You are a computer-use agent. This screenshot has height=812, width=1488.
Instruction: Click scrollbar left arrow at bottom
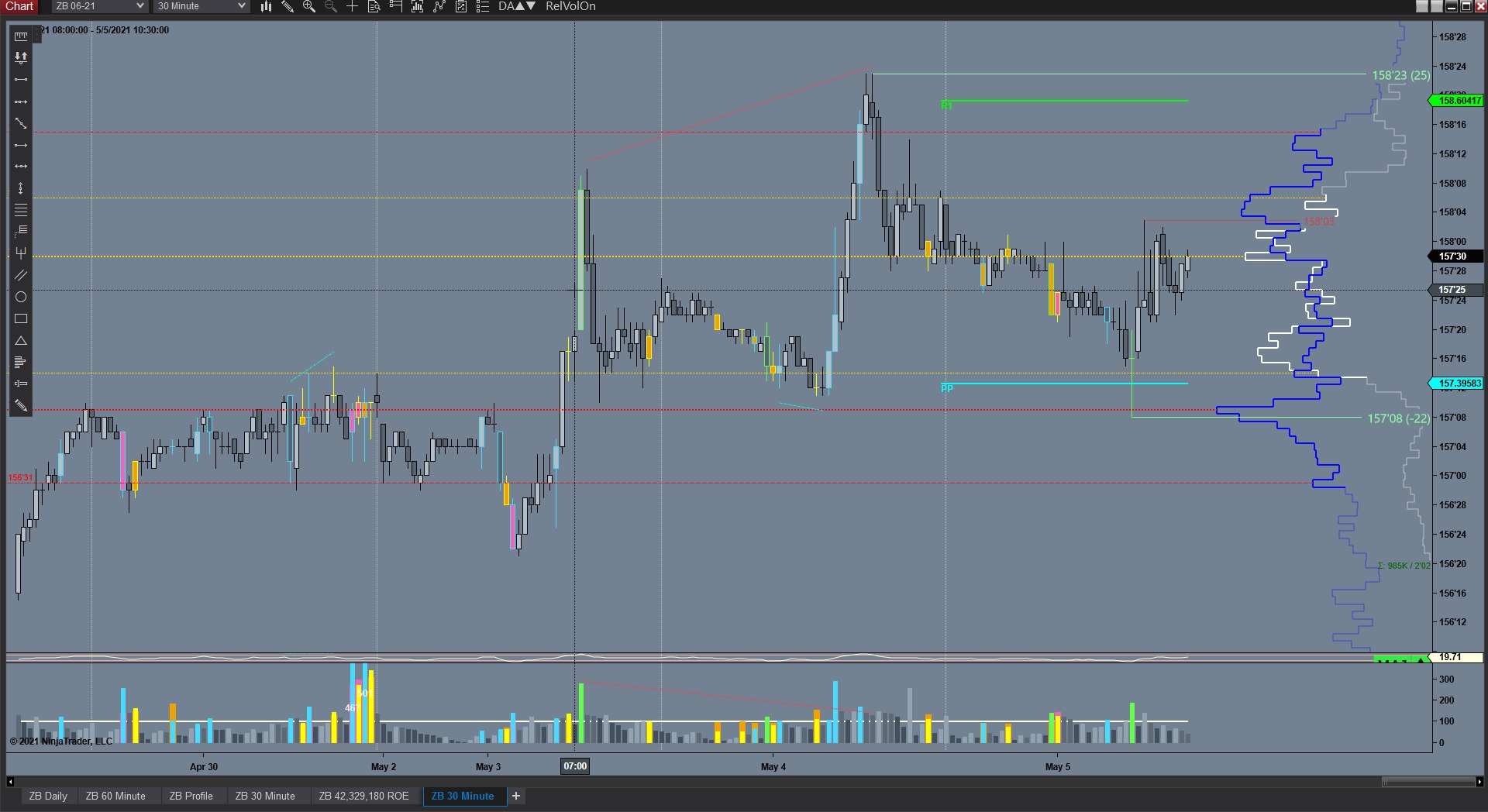pyautogui.click(x=10, y=782)
